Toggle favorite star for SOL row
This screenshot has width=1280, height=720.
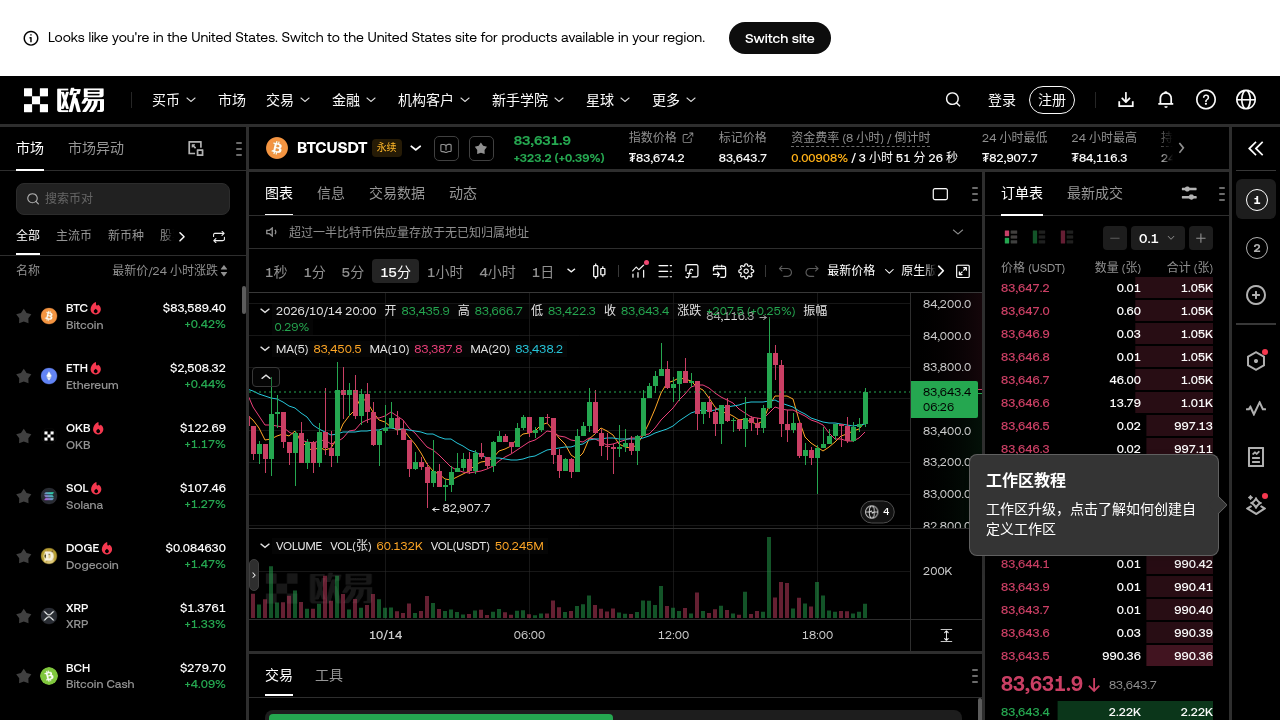[24, 496]
